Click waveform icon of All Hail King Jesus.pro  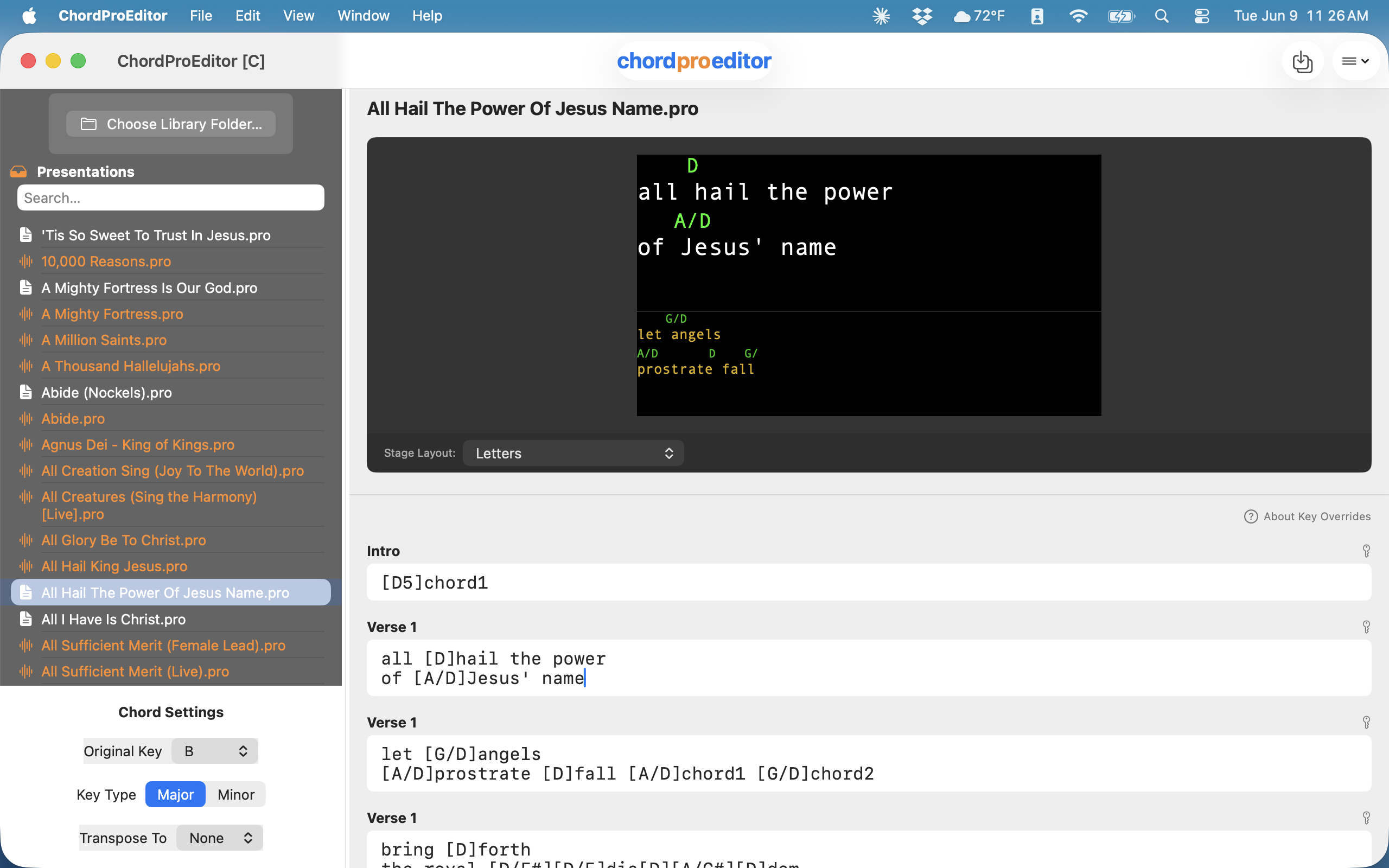pyautogui.click(x=26, y=566)
